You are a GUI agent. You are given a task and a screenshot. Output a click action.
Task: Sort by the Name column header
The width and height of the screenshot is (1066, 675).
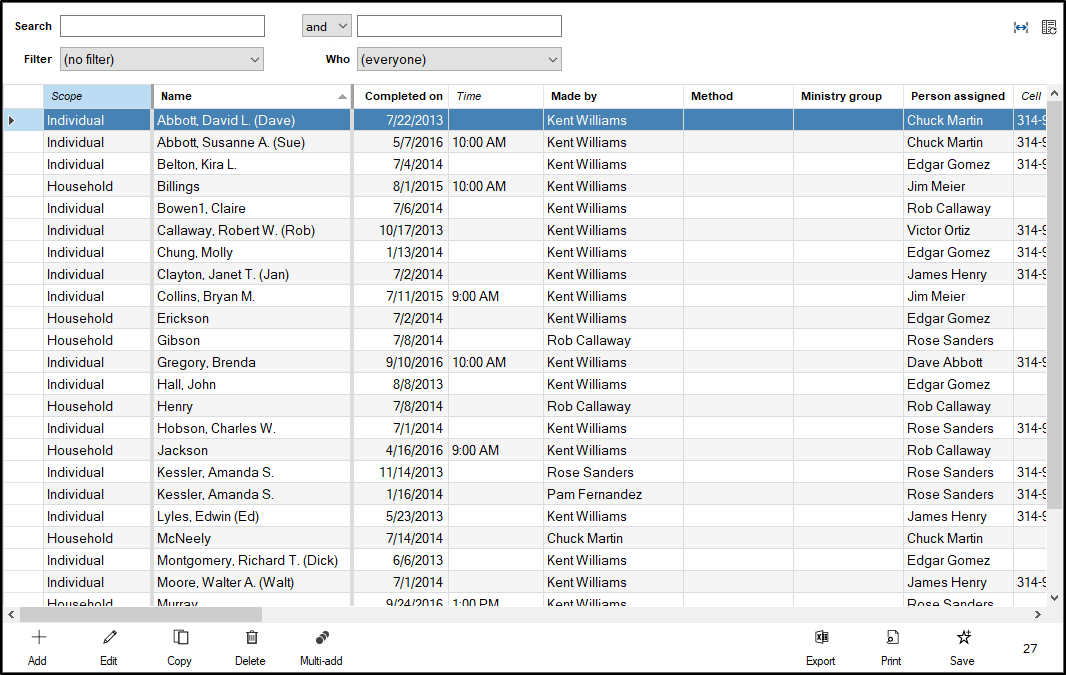point(250,97)
